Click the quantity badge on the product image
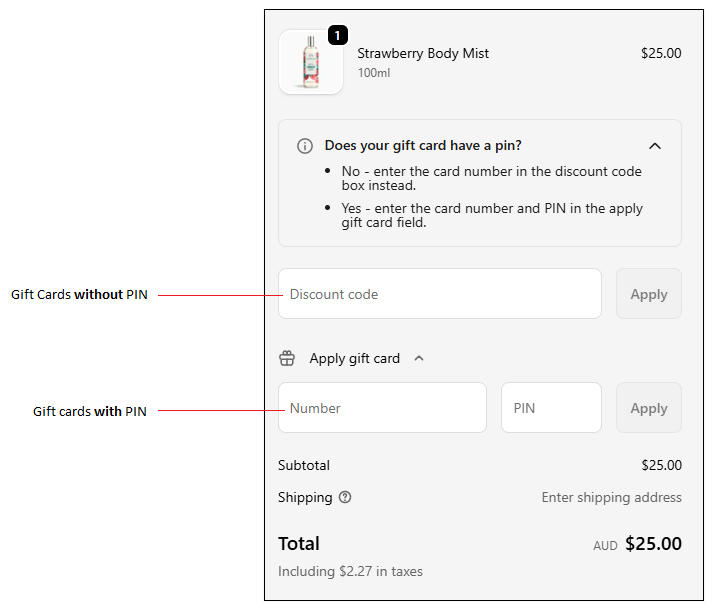Screen dimensions: 712x614 [x=338, y=35]
